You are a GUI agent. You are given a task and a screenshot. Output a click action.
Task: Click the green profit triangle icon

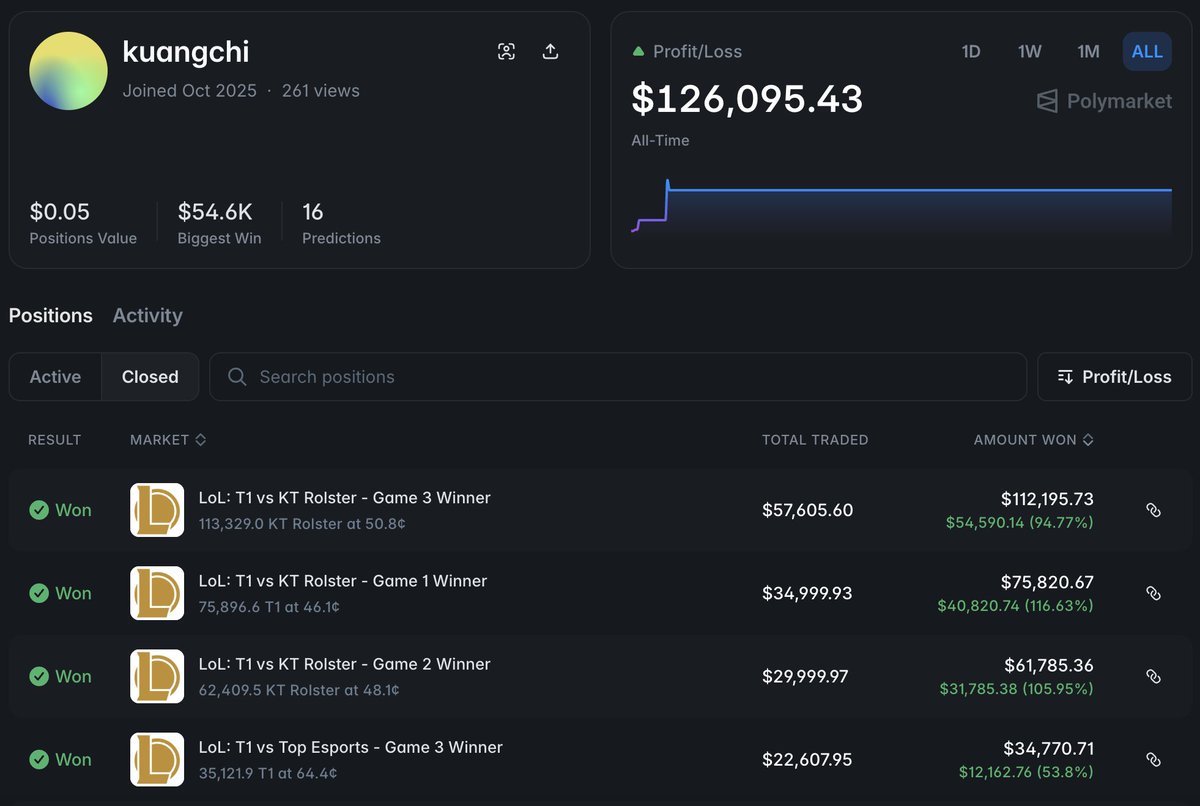click(638, 51)
